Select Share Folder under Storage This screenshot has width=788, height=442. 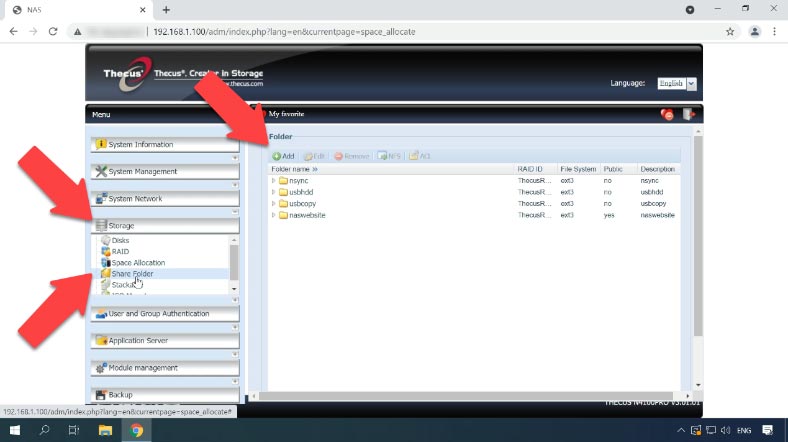point(132,274)
